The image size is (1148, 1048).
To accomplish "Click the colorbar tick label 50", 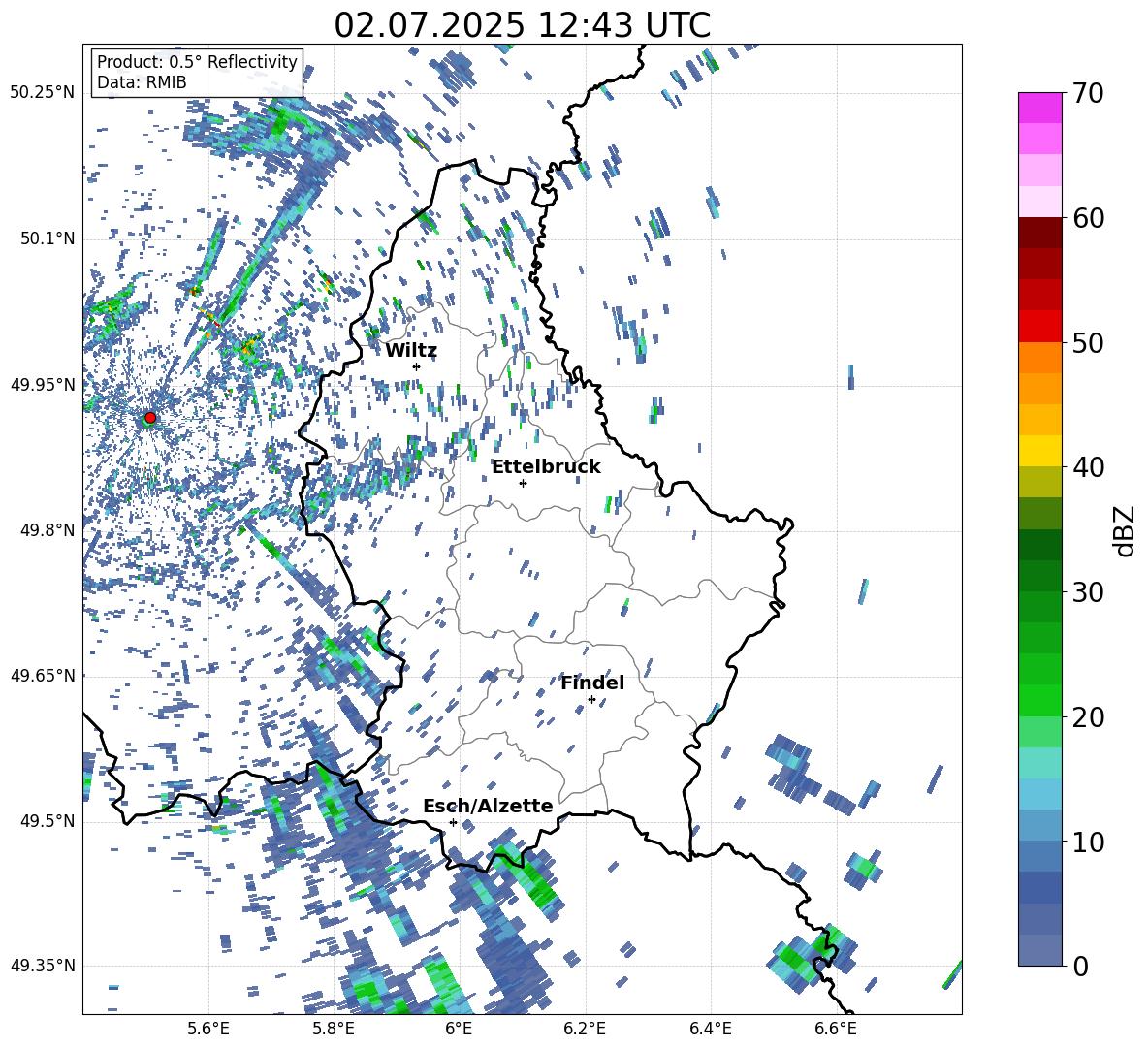I will [x=1088, y=342].
